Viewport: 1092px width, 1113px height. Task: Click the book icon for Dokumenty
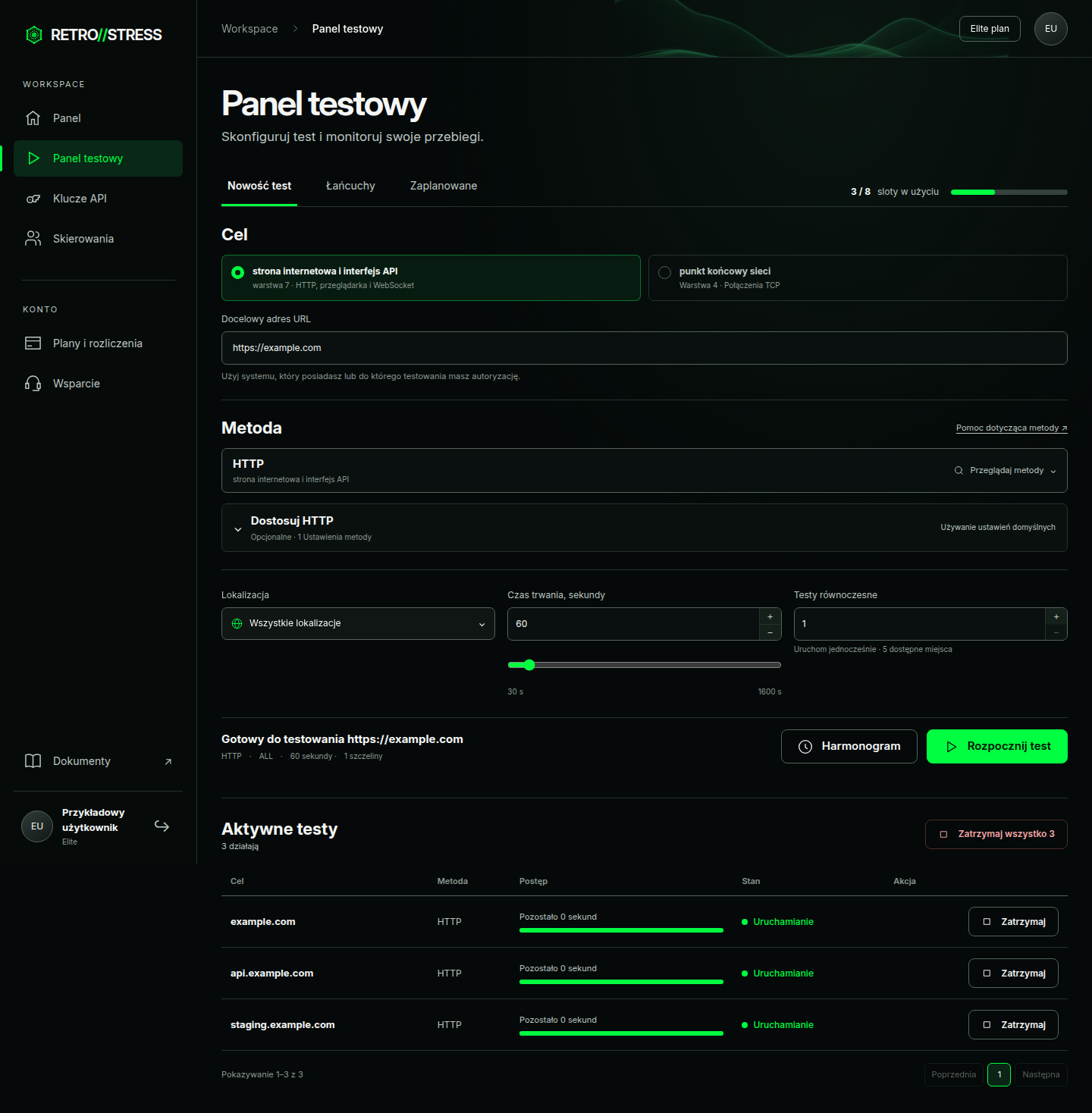click(33, 761)
